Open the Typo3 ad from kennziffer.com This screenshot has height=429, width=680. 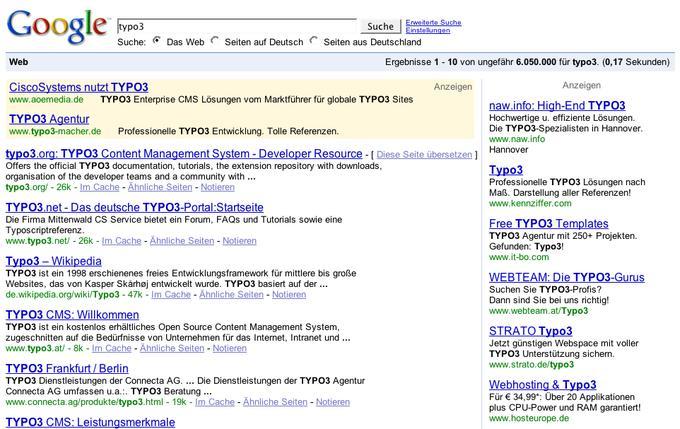click(x=506, y=170)
